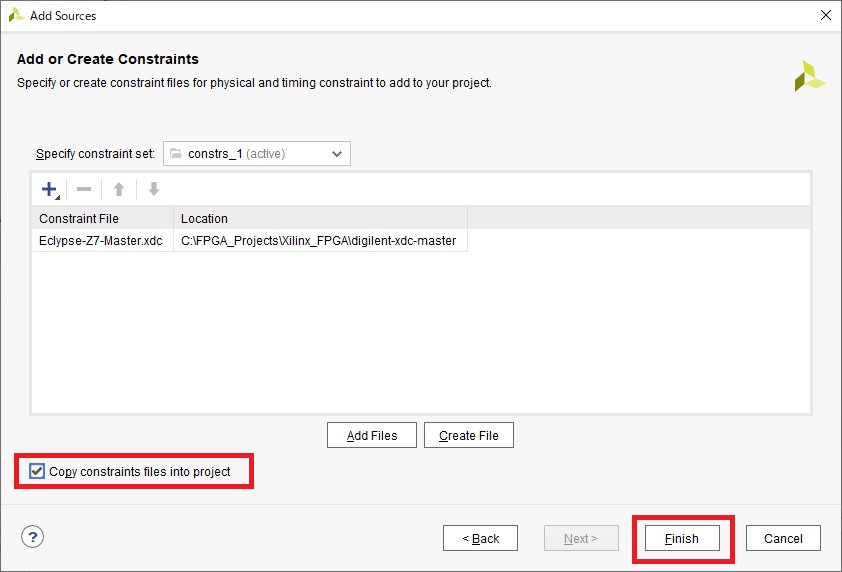Screen dimensions: 842x572
Task: Click the plus icon to add constraints
Action: click(49, 189)
